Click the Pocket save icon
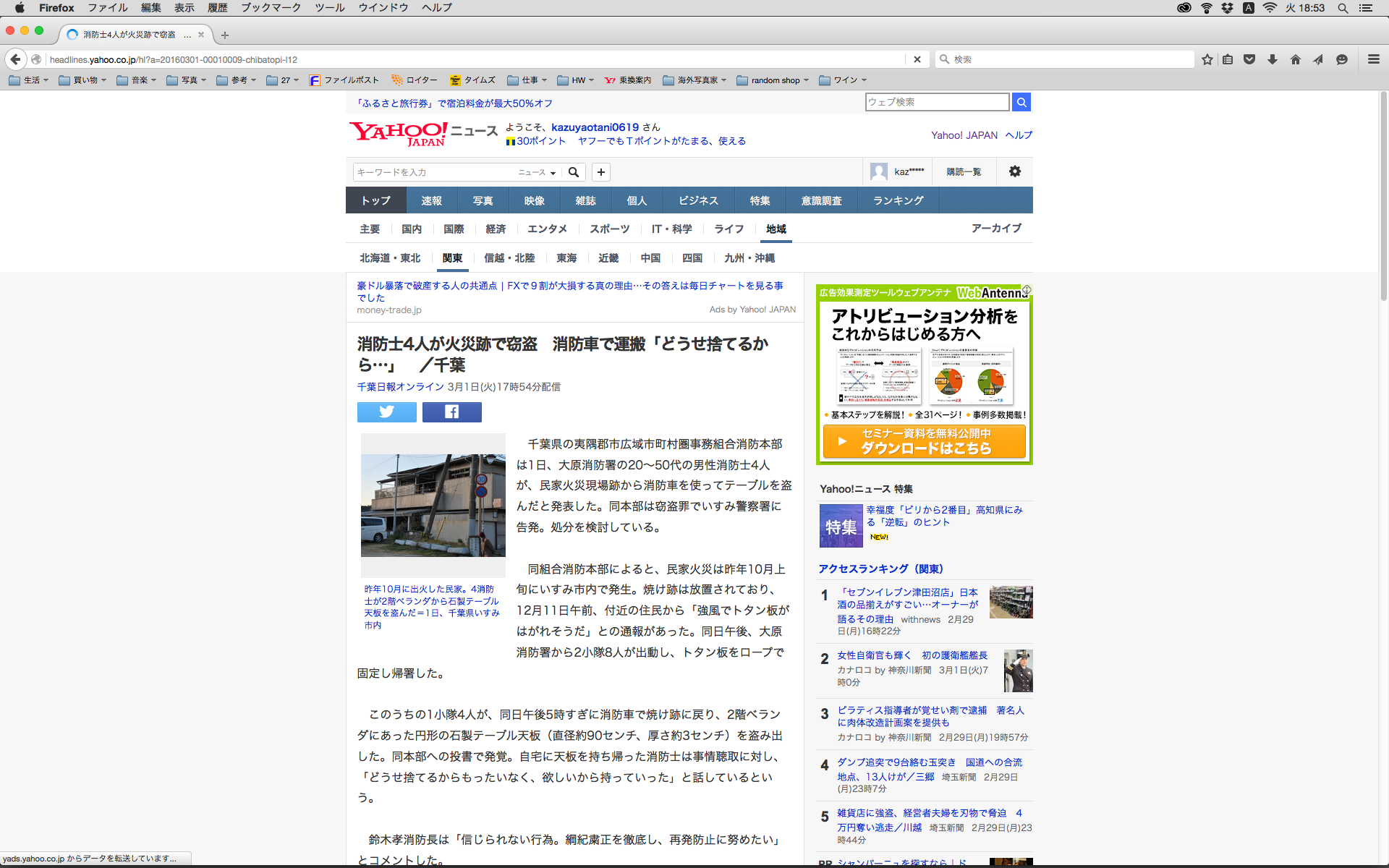 [1249, 59]
